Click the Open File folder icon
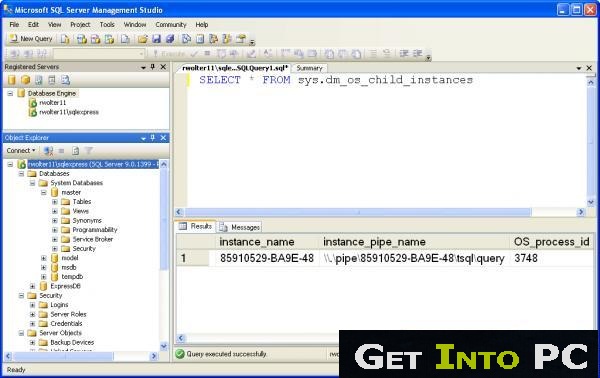 click(x=142, y=39)
